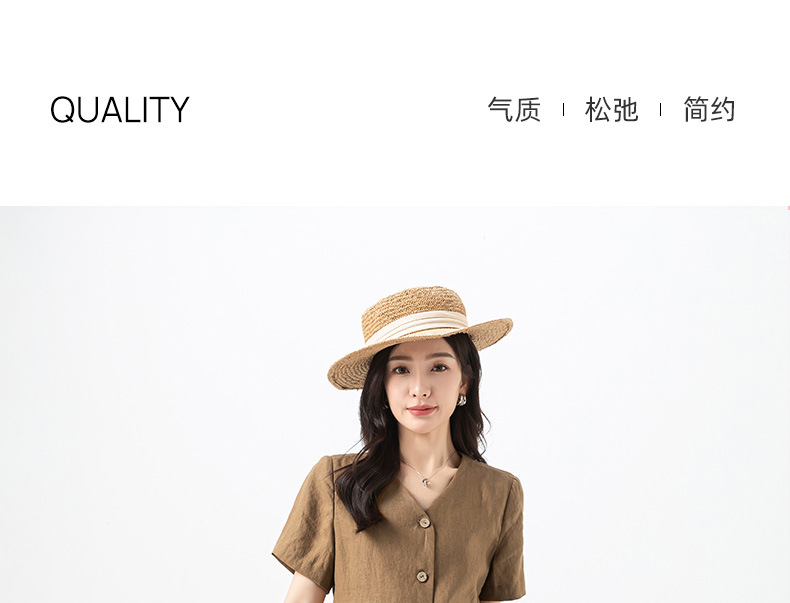Click the character 约 in 简约
The image size is (790, 603).
tap(723, 109)
